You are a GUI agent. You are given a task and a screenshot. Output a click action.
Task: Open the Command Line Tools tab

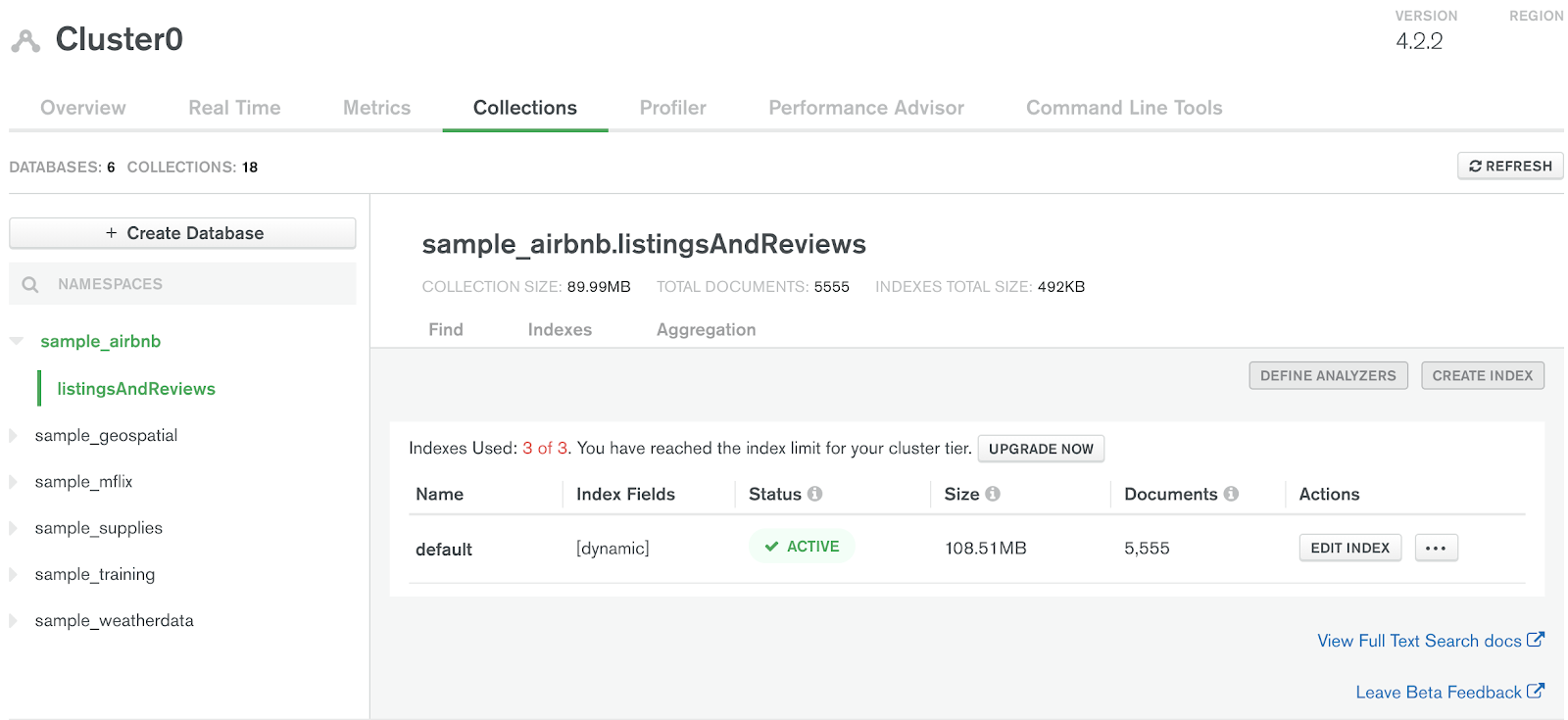point(1124,108)
